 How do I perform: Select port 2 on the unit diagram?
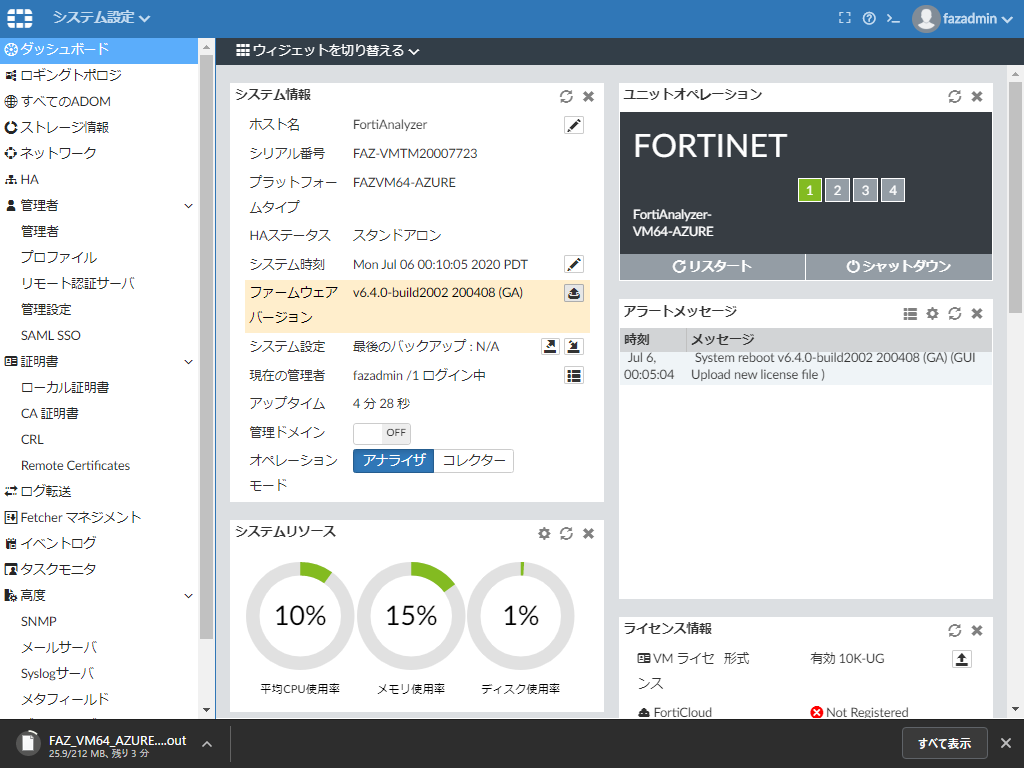837,190
